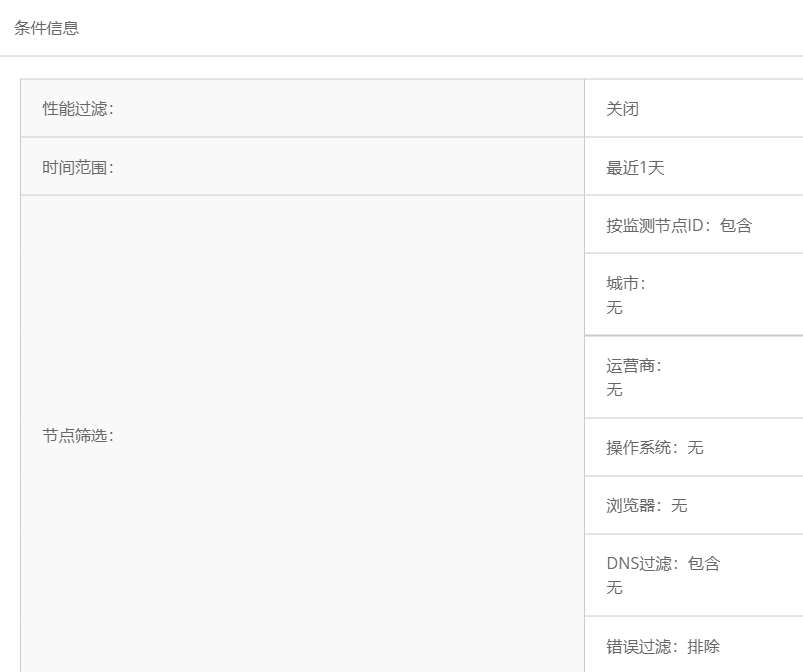Select the 时间范围 row label

[x=77, y=168]
